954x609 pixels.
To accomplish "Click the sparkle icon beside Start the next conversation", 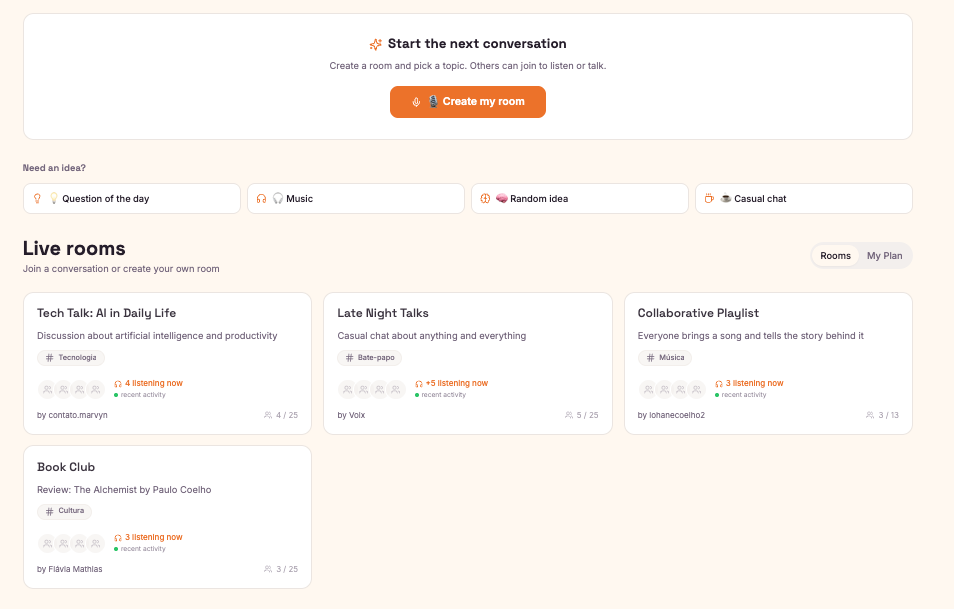I will coord(375,44).
